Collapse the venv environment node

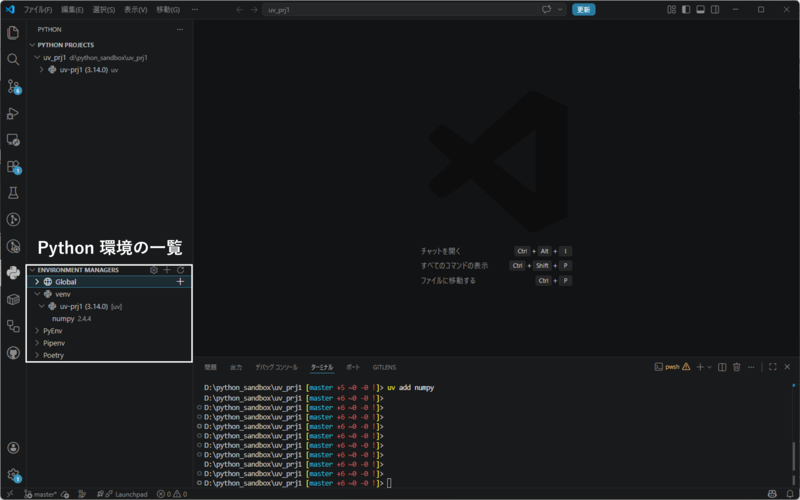[x=37, y=294]
